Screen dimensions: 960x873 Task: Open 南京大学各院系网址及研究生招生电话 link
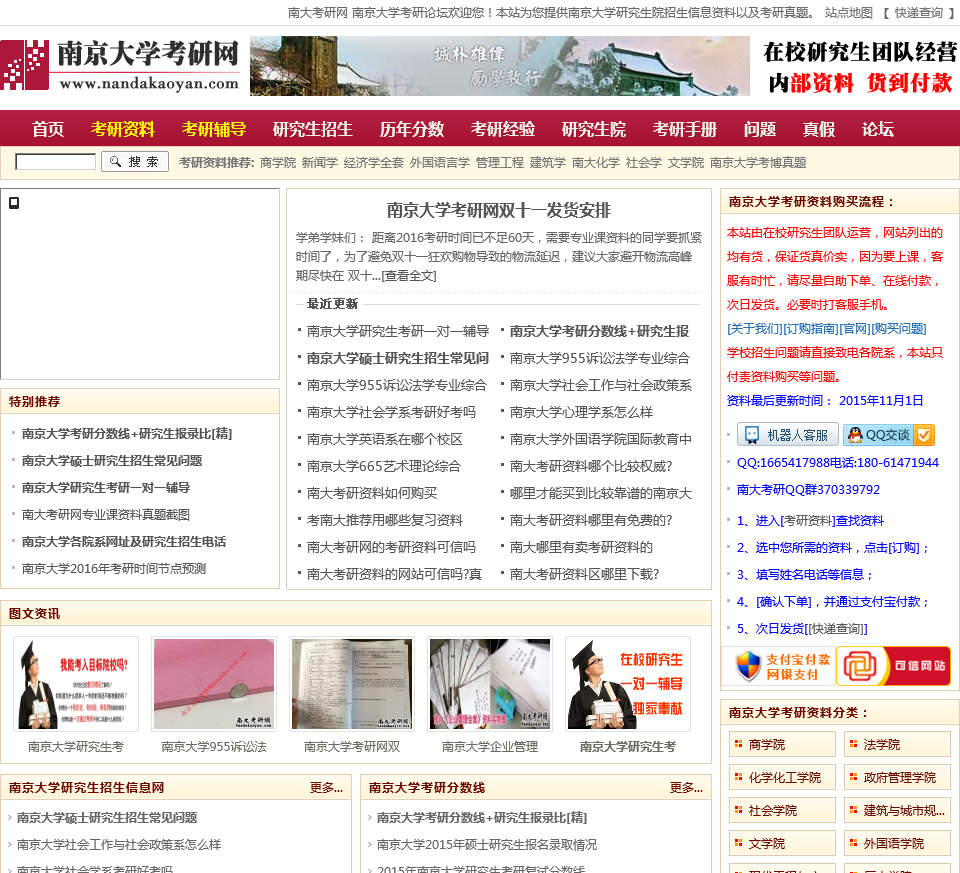pos(124,542)
